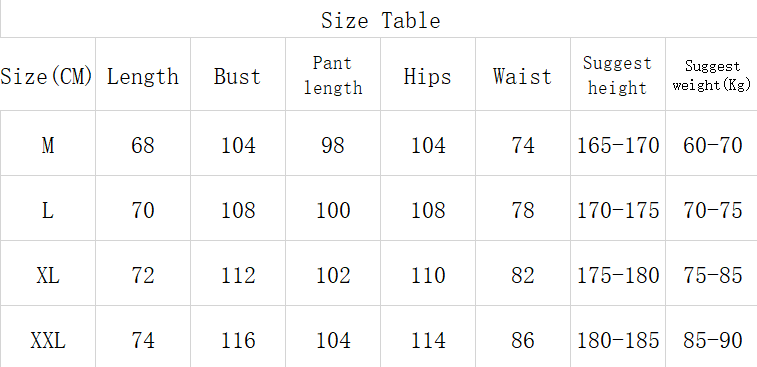Image resolution: width=757 pixels, height=367 pixels.
Task: Select the Size(CM) column header
Action: (x=46, y=76)
